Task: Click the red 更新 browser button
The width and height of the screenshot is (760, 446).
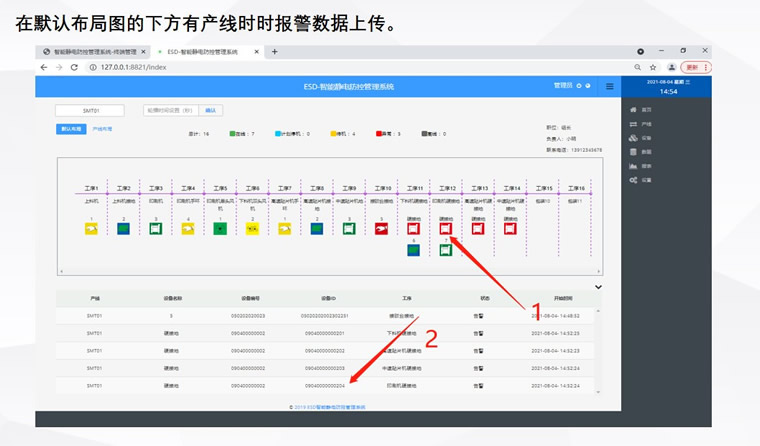Action: pyautogui.click(x=696, y=67)
